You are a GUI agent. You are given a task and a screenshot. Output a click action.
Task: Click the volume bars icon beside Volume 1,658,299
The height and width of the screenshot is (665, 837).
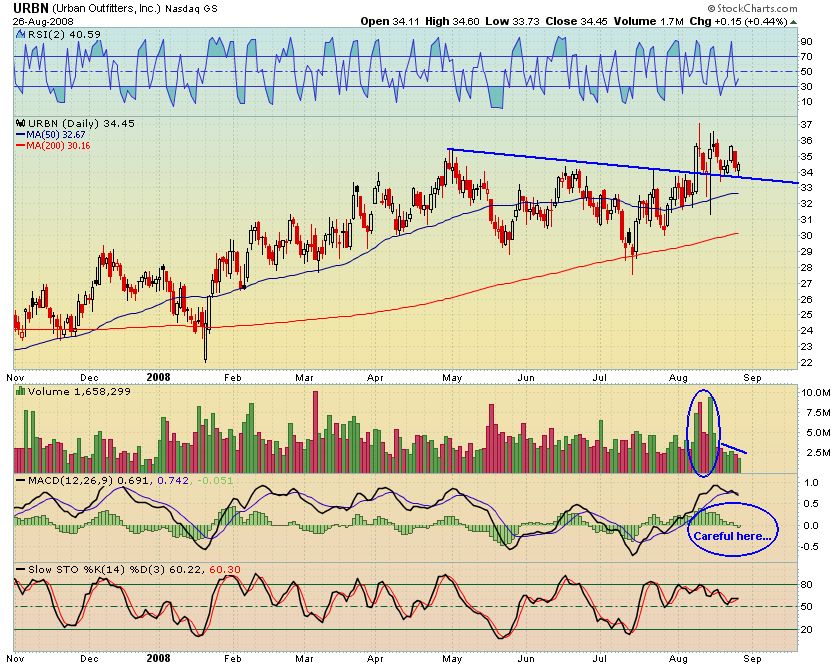point(21,391)
